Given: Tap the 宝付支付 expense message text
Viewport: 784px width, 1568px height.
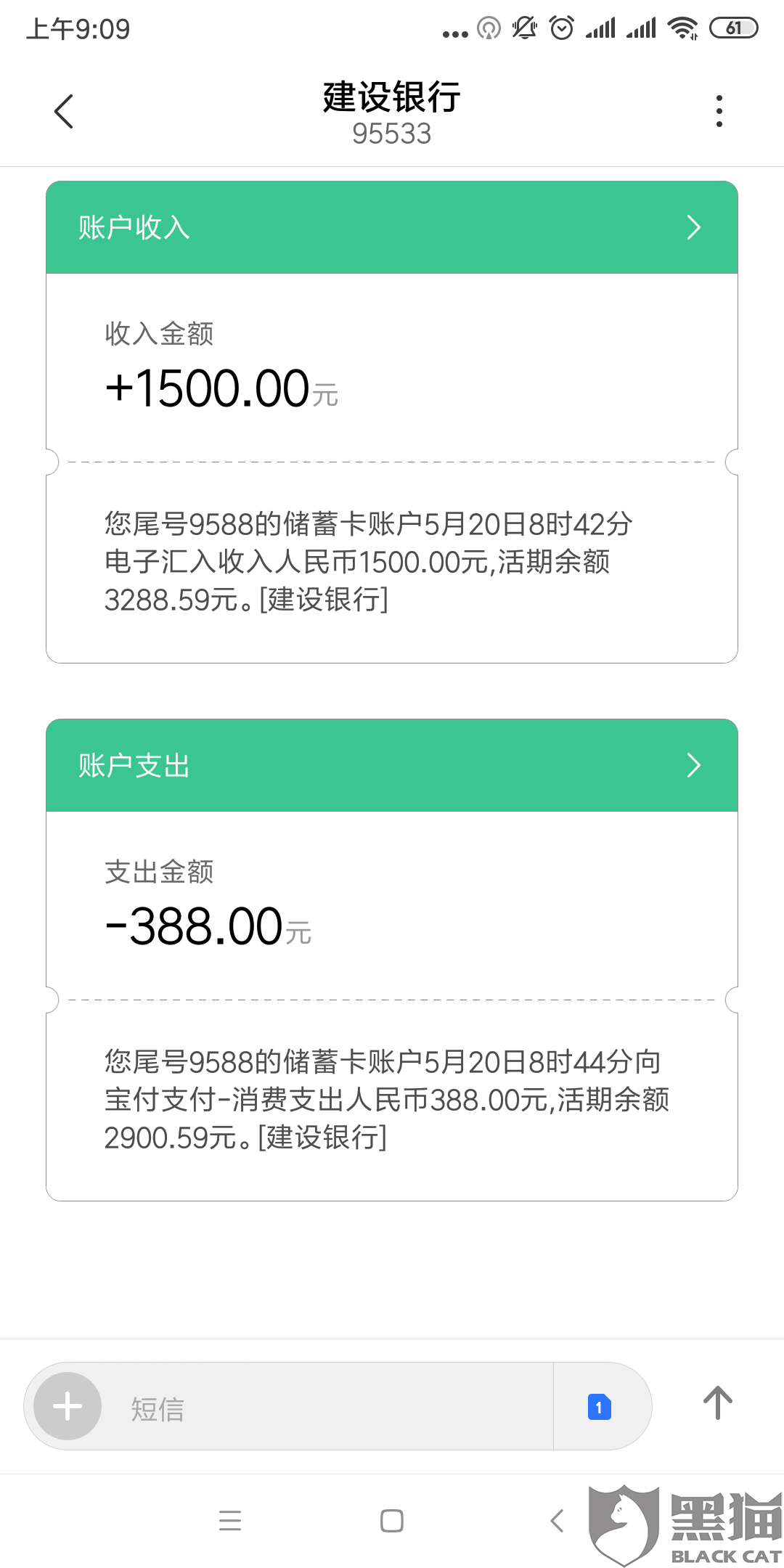Looking at the screenshot, I should coord(386,1100).
